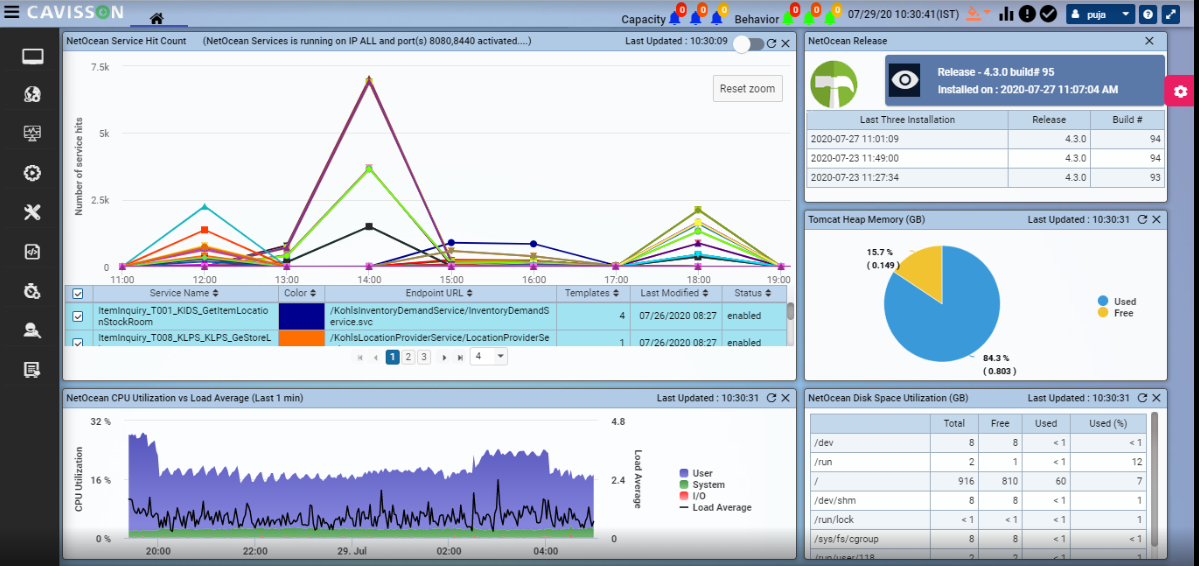Toggle the select-all checkbox in services table header
The image size is (1199, 566).
[77, 293]
